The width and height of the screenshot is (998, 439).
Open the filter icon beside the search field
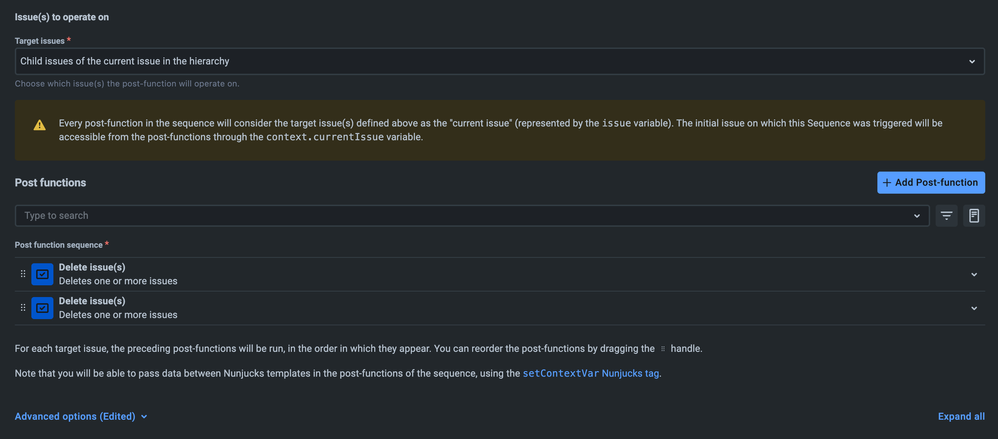click(x=947, y=215)
